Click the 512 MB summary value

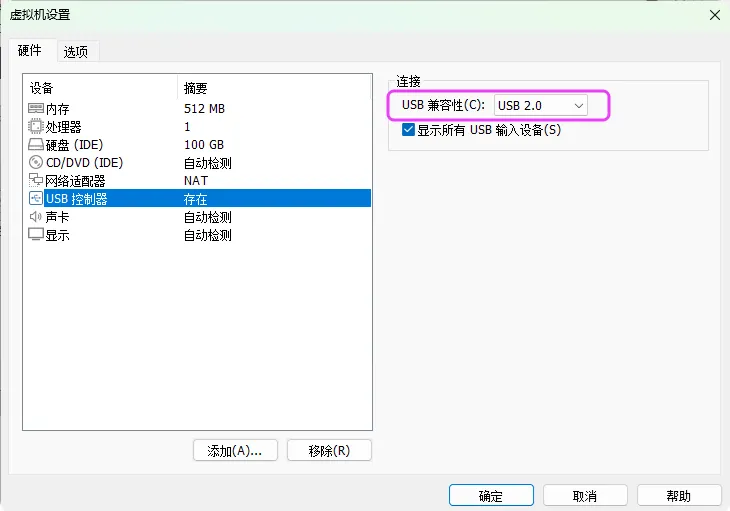204,108
